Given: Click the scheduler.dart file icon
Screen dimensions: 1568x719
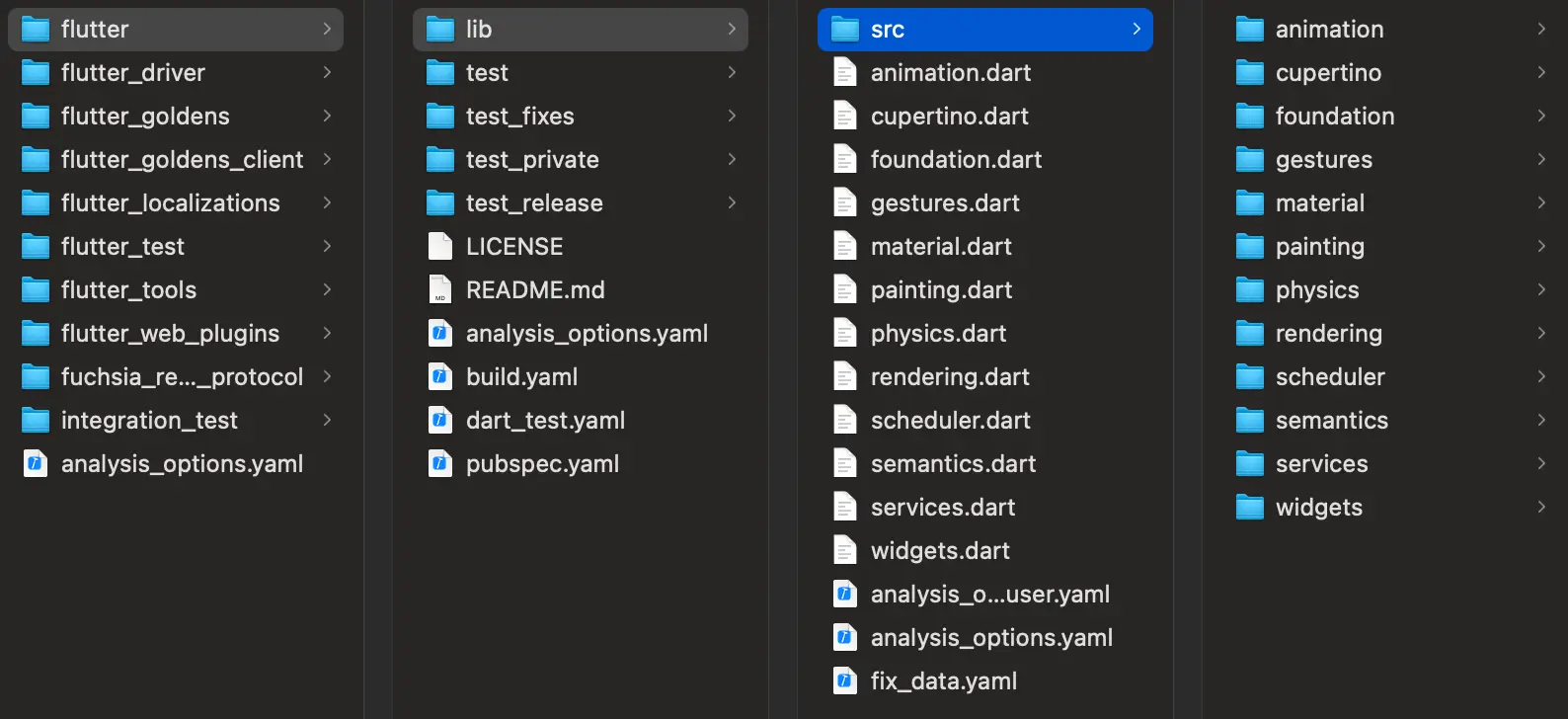Looking at the screenshot, I should 845,421.
